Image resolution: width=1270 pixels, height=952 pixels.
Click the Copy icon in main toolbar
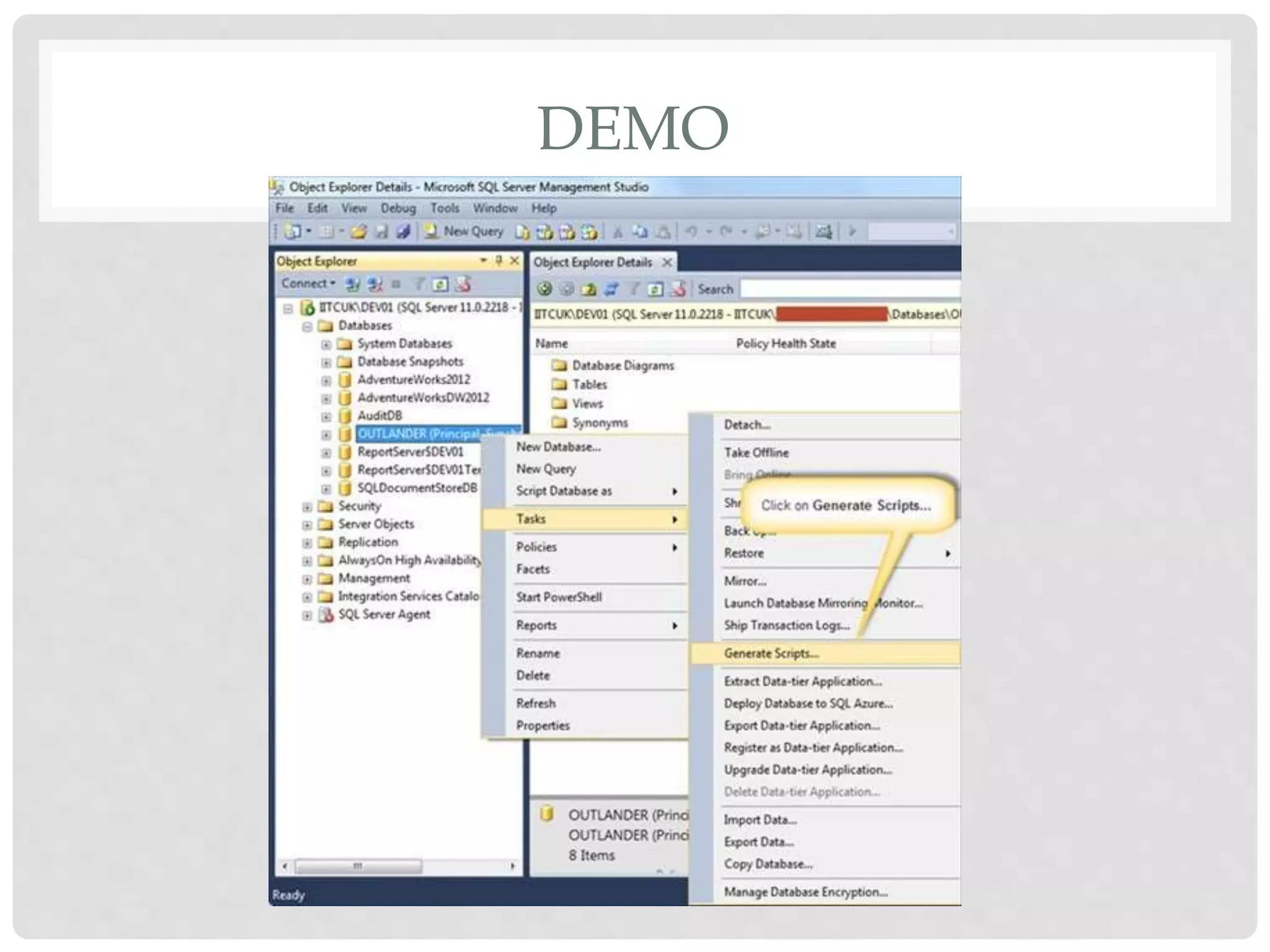coord(640,232)
